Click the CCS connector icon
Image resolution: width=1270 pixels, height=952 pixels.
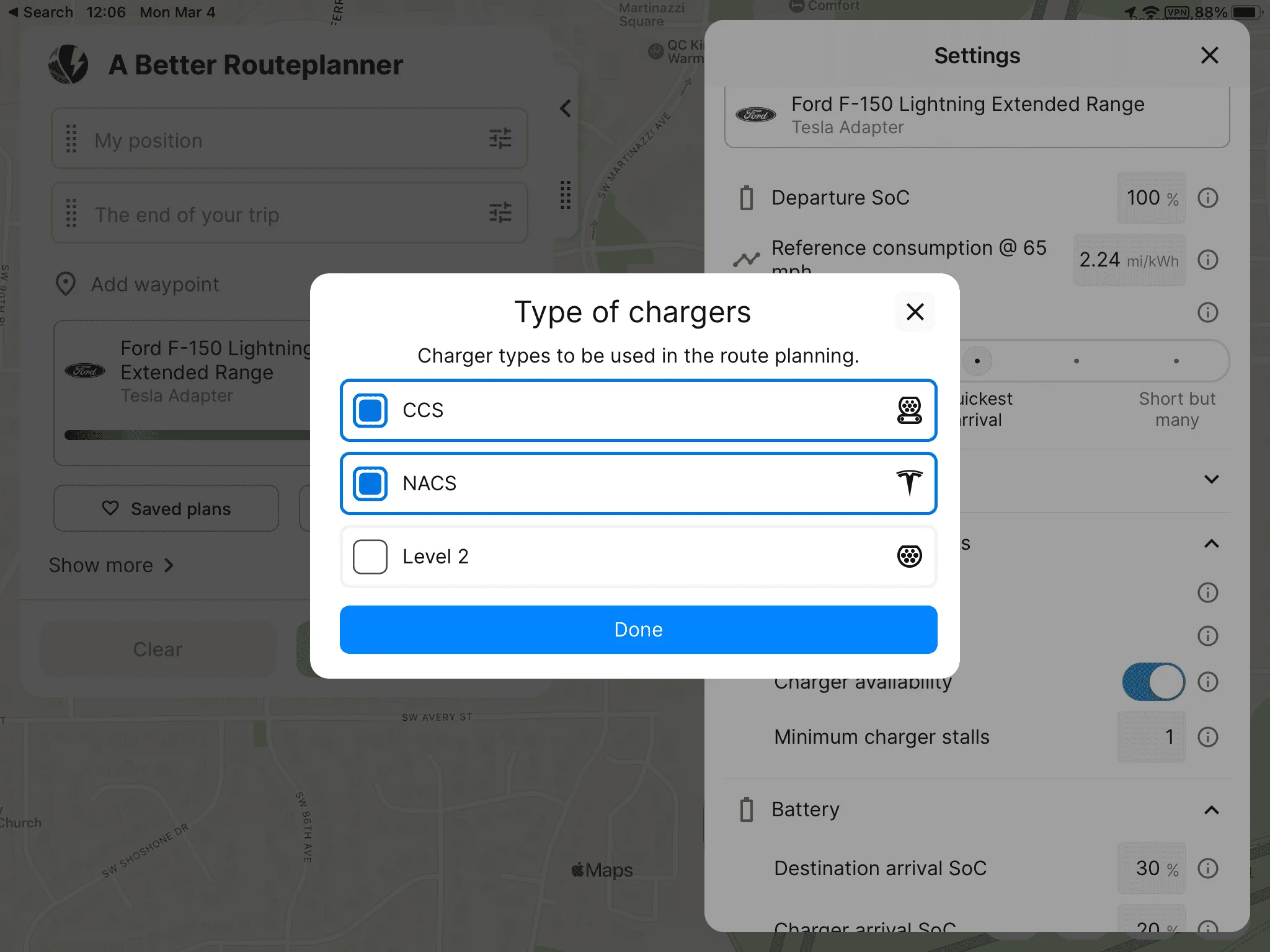909,410
